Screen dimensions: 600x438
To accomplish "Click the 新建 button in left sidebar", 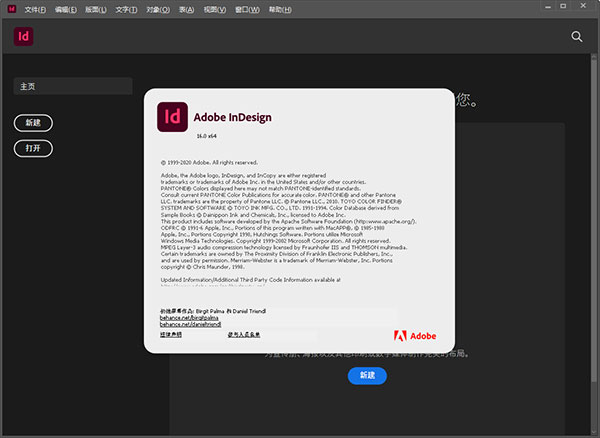I will click(x=33, y=123).
